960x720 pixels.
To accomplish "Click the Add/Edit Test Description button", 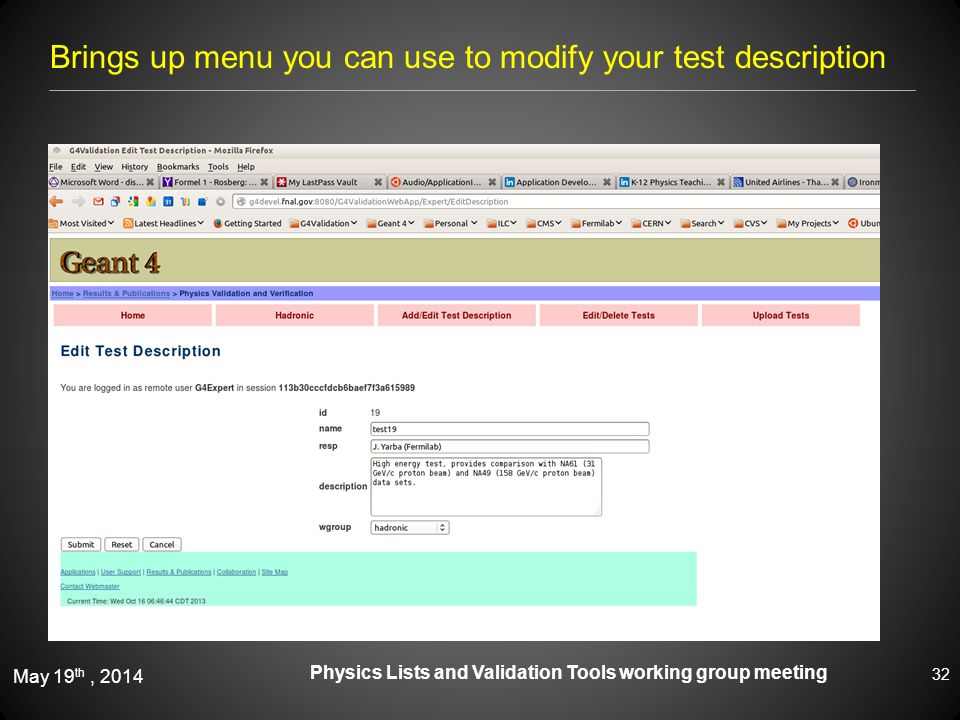I will 457,315.
